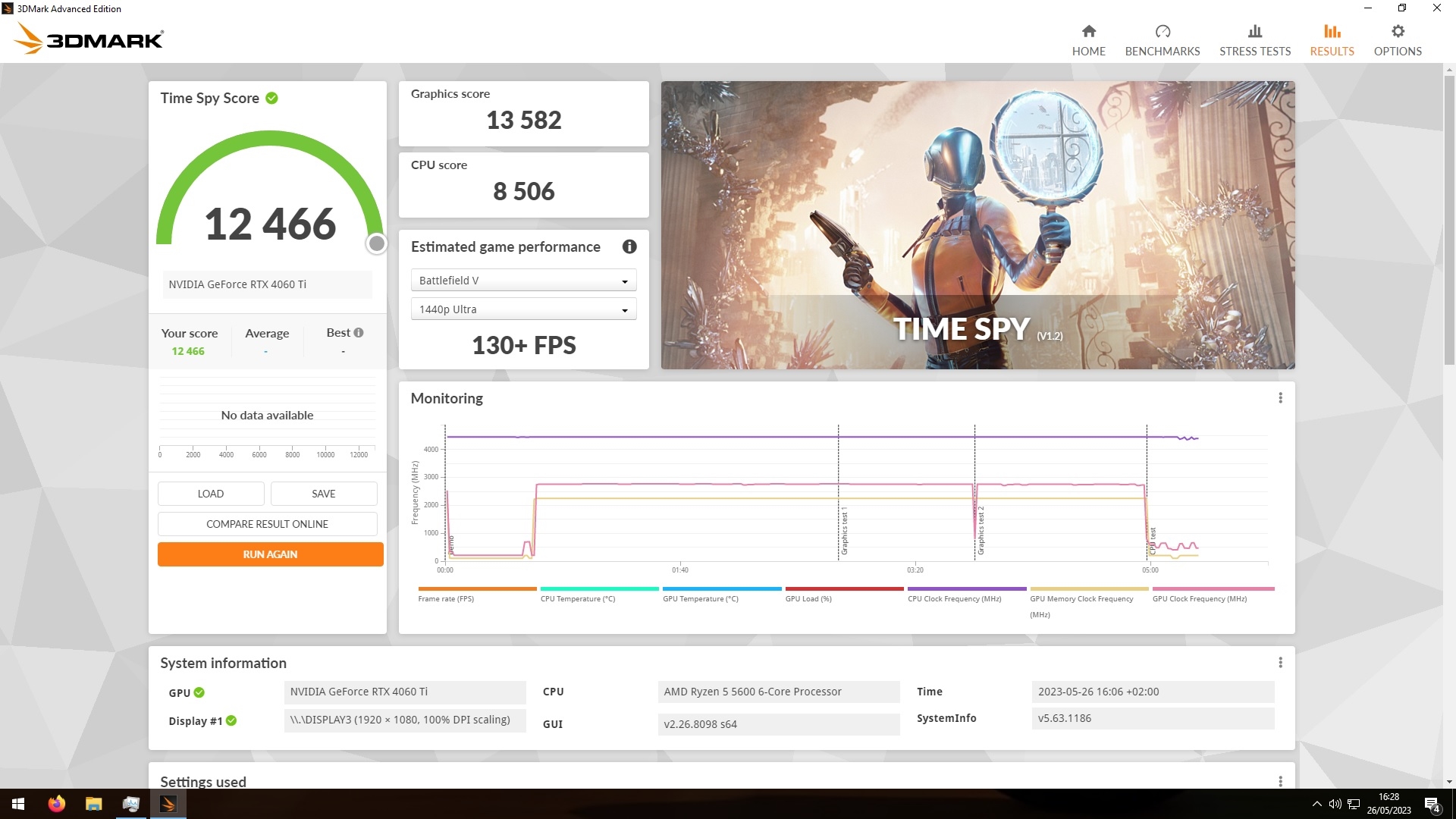Click the NVIDIA GeForce RTX 4060 Ti score field
The width and height of the screenshot is (1456, 819).
point(267,284)
